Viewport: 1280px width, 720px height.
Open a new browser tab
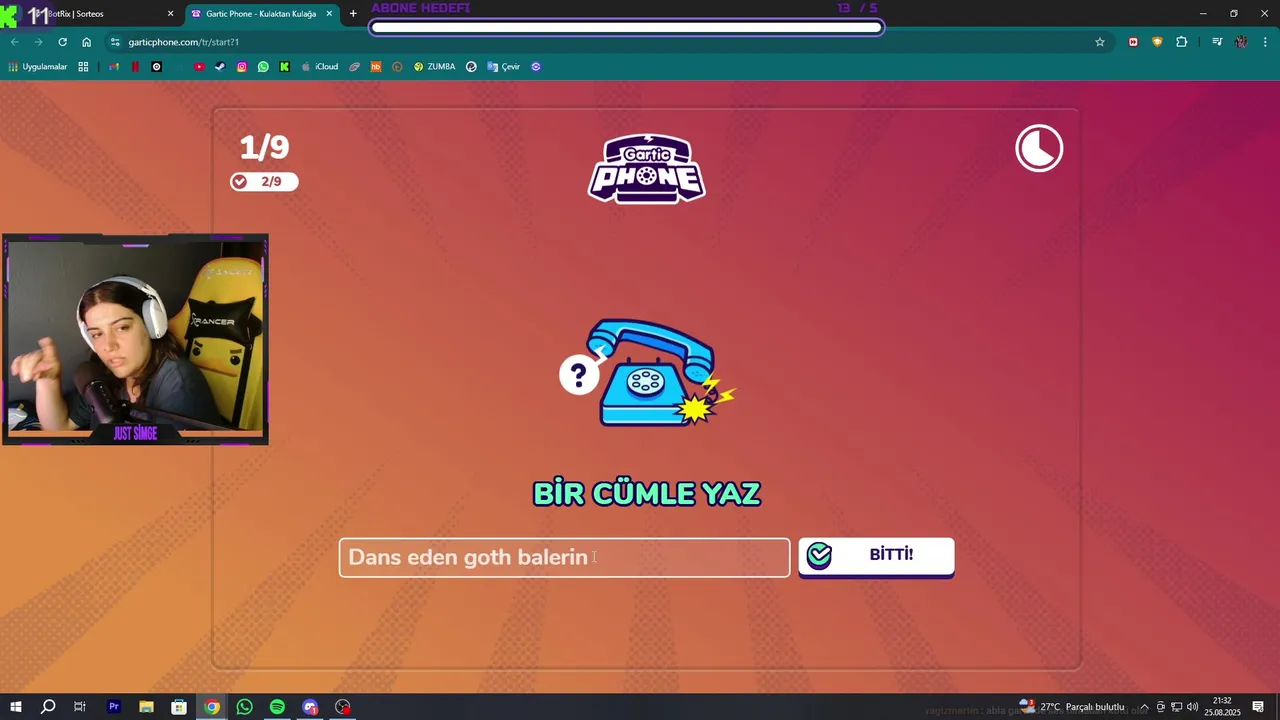(352, 14)
